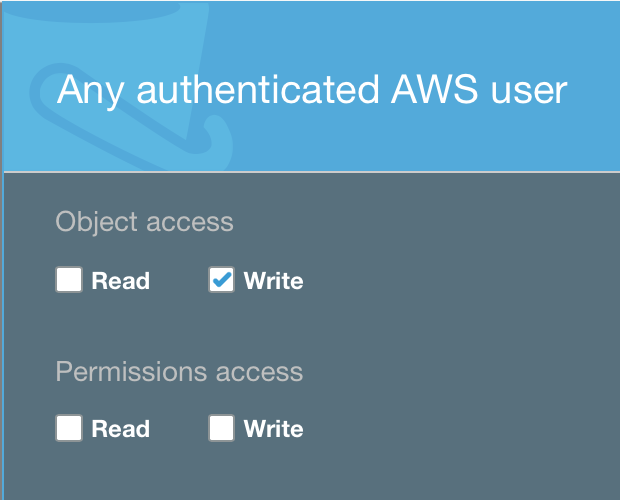The width and height of the screenshot is (620, 500).
Task: Click the word authenticated in the header
Action: click(x=258, y=90)
